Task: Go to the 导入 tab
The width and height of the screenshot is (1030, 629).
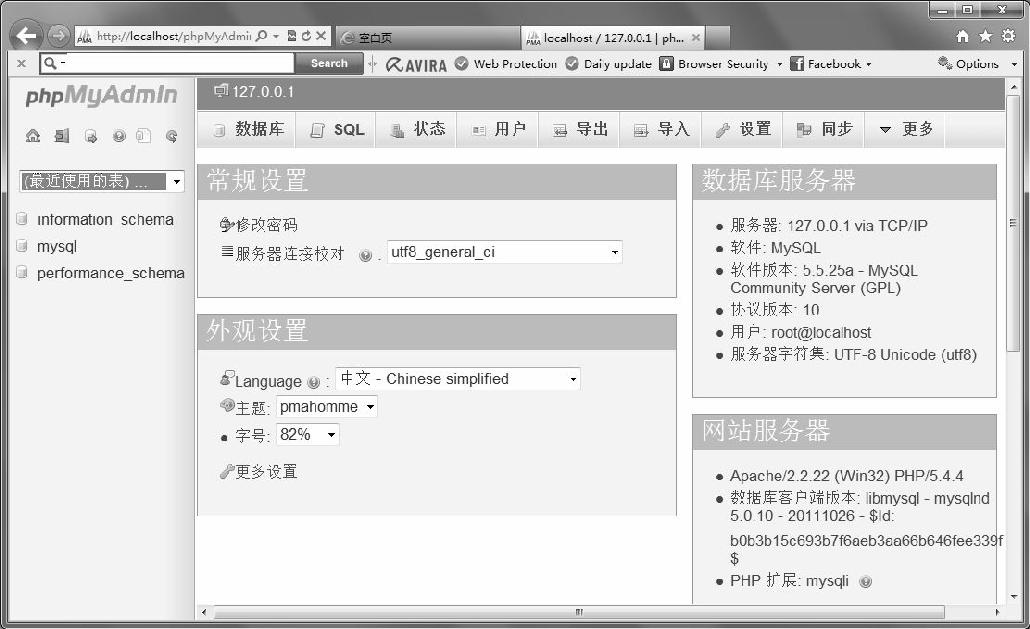Action: pos(661,129)
